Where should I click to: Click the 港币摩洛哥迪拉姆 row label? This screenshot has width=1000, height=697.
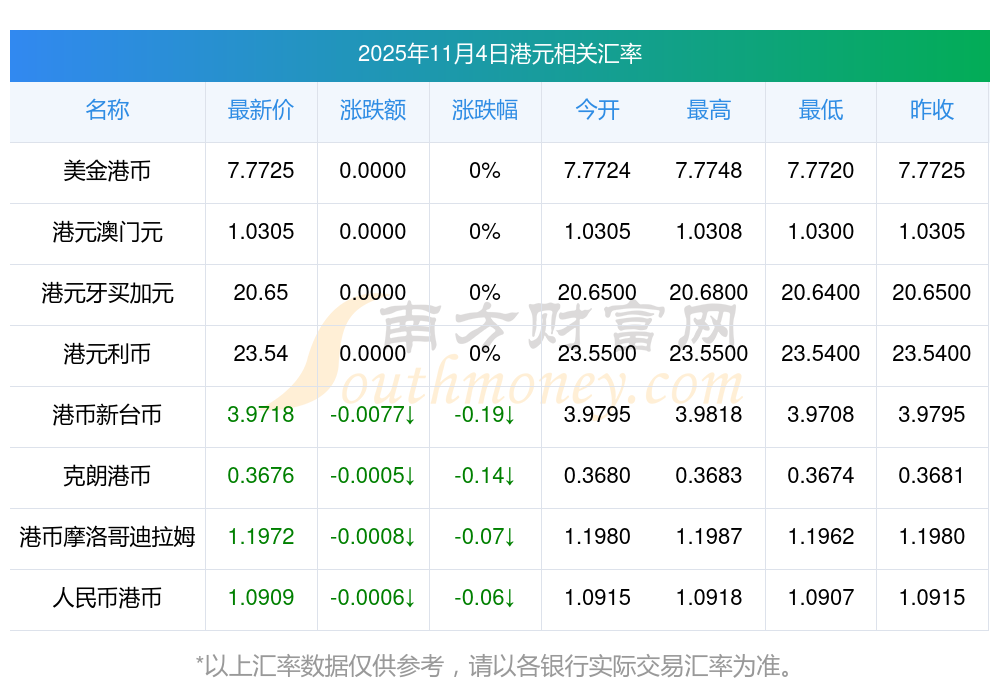point(107,537)
